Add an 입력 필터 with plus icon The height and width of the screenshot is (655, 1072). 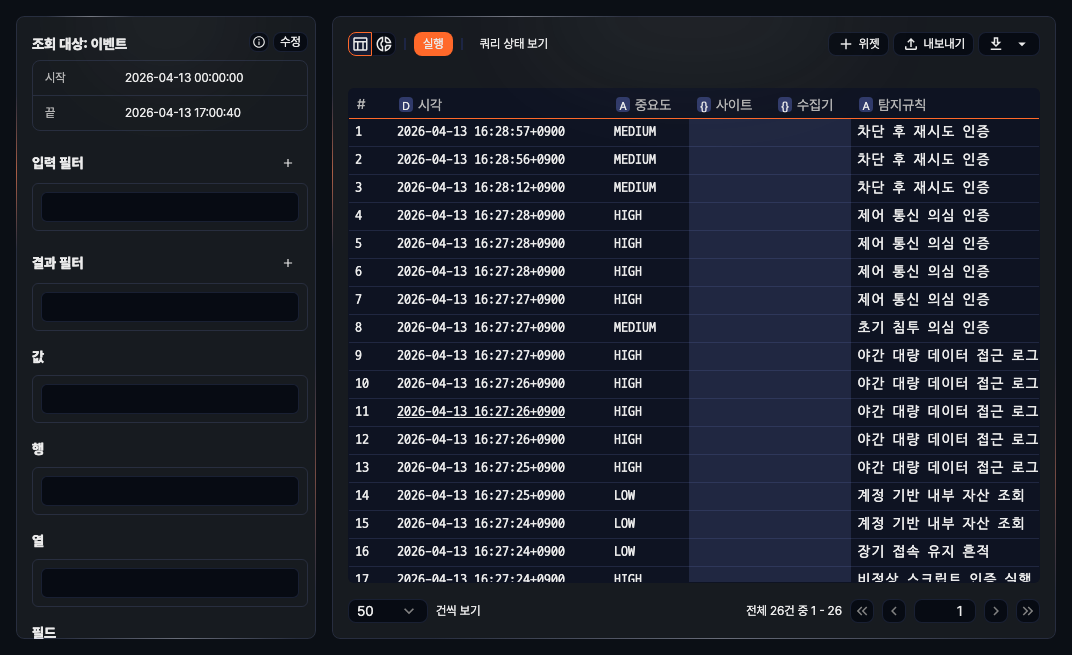coord(288,163)
